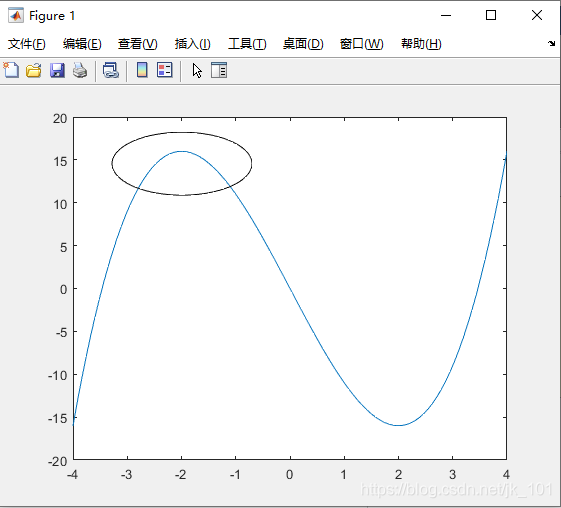Click the y-axis label 20
The height and width of the screenshot is (508, 561).
60,118
